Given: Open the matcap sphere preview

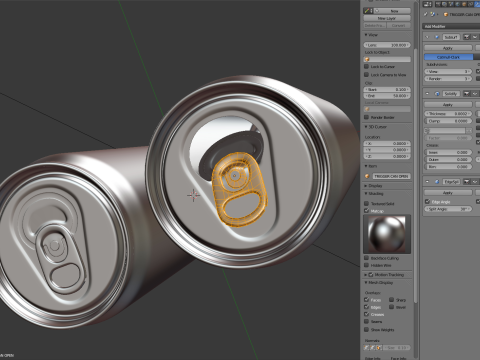Looking at the screenshot, I should [387, 234].
